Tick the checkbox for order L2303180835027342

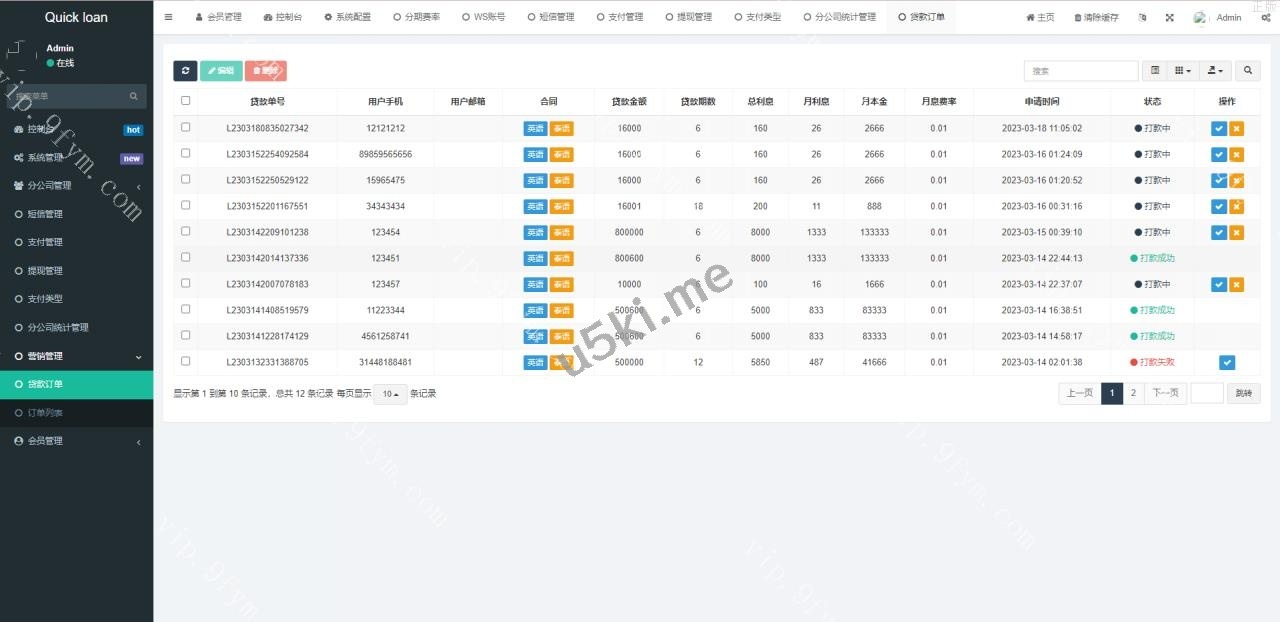[185, 128]
